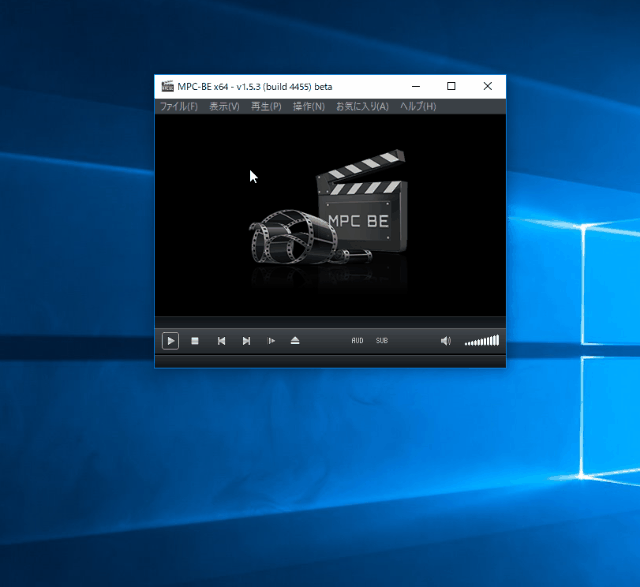Skip to the previous file

221,340
